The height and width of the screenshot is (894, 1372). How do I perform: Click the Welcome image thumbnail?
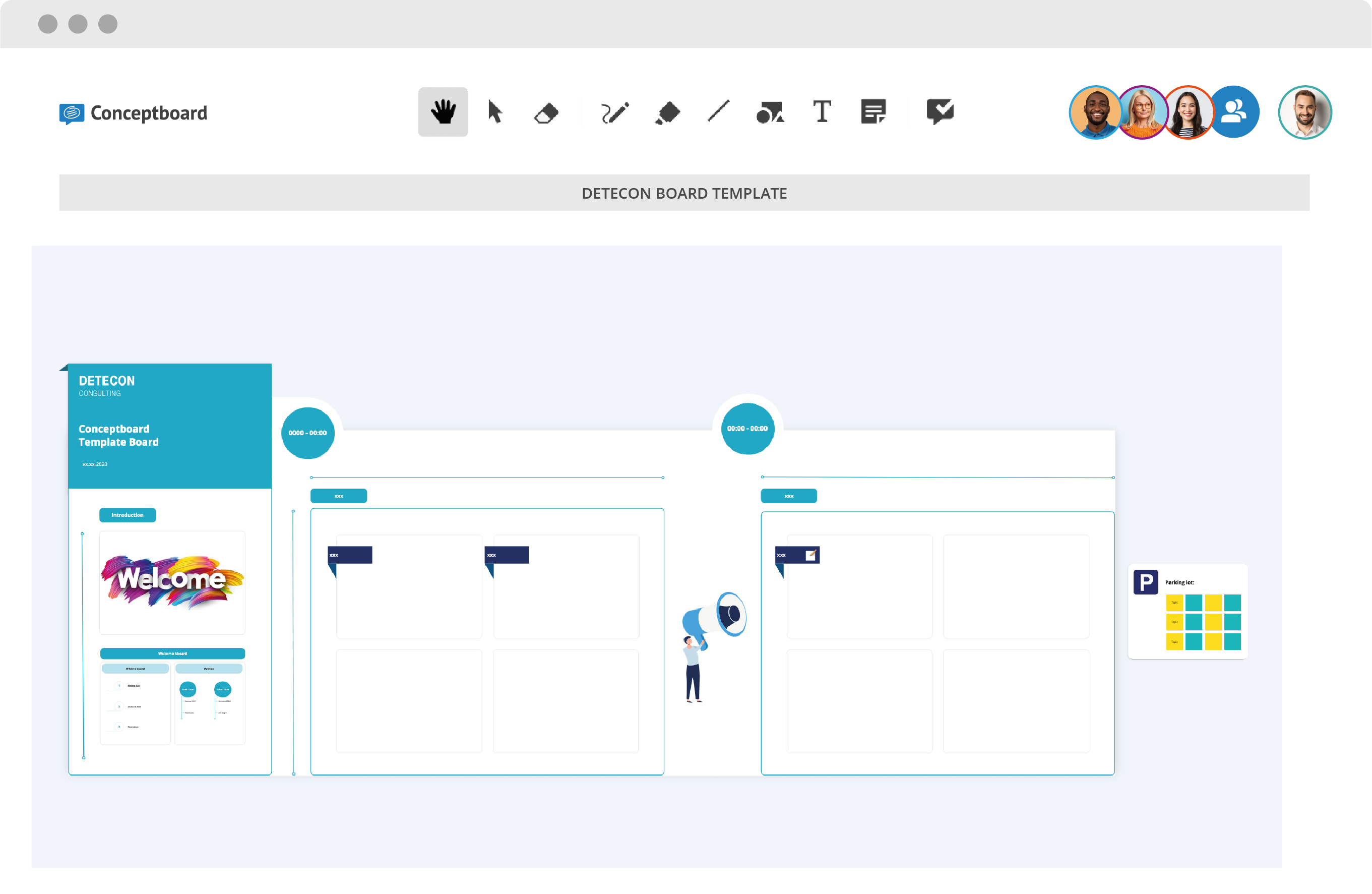click(172, 582)
